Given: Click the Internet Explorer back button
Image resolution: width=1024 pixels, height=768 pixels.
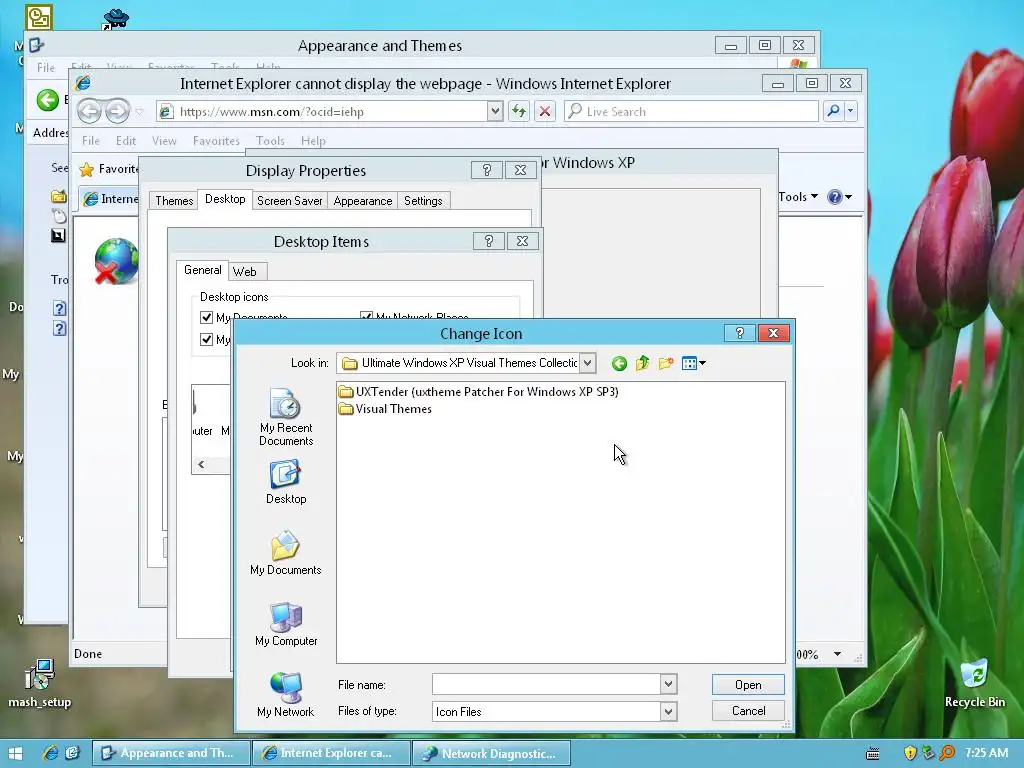Looking at the screenshot, I should 89,112.
